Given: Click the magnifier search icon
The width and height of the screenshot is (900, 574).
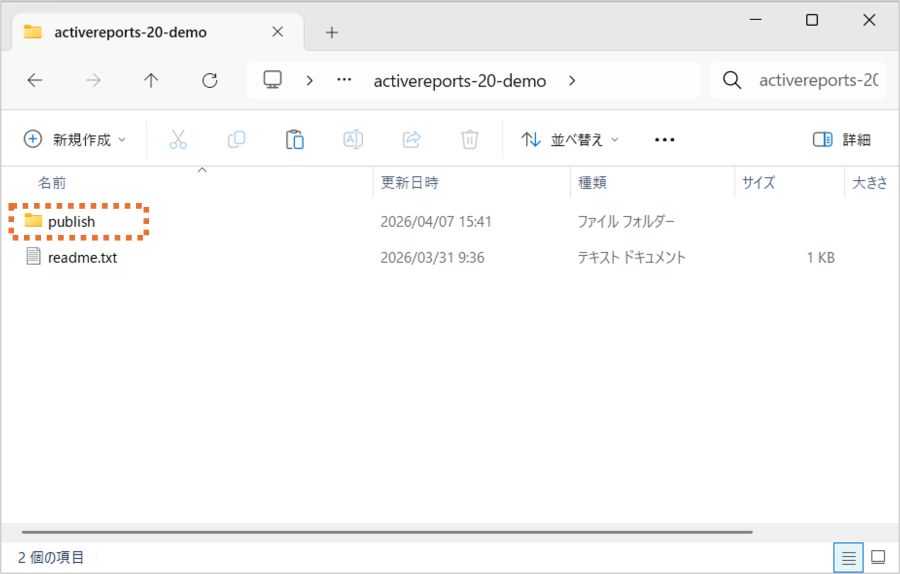Looking at the screenshot, I should click(x=732, y=80).
